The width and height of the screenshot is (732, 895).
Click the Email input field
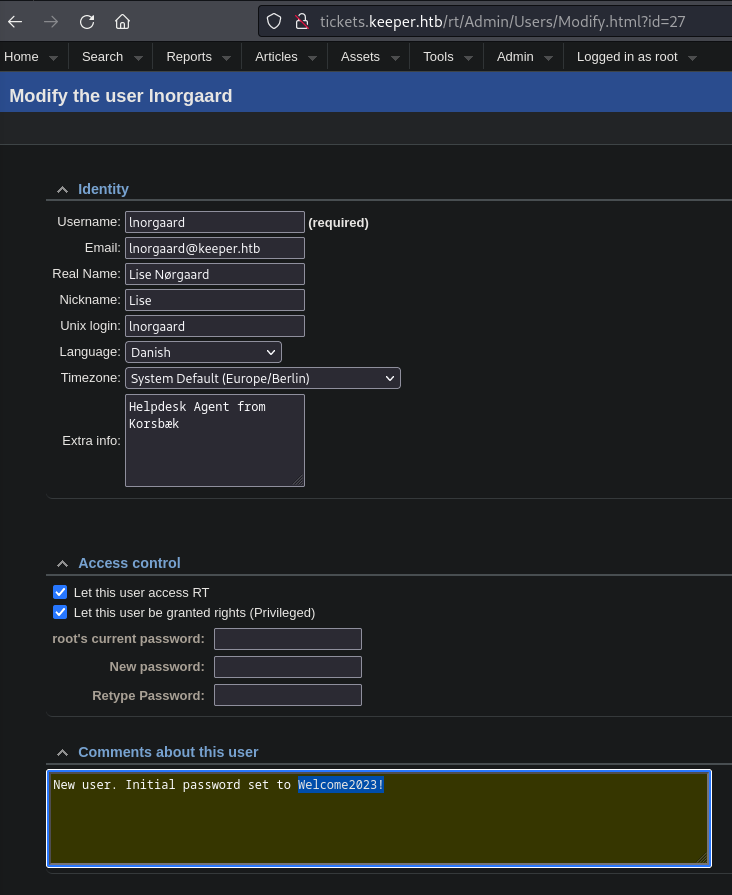coord(214,248)
